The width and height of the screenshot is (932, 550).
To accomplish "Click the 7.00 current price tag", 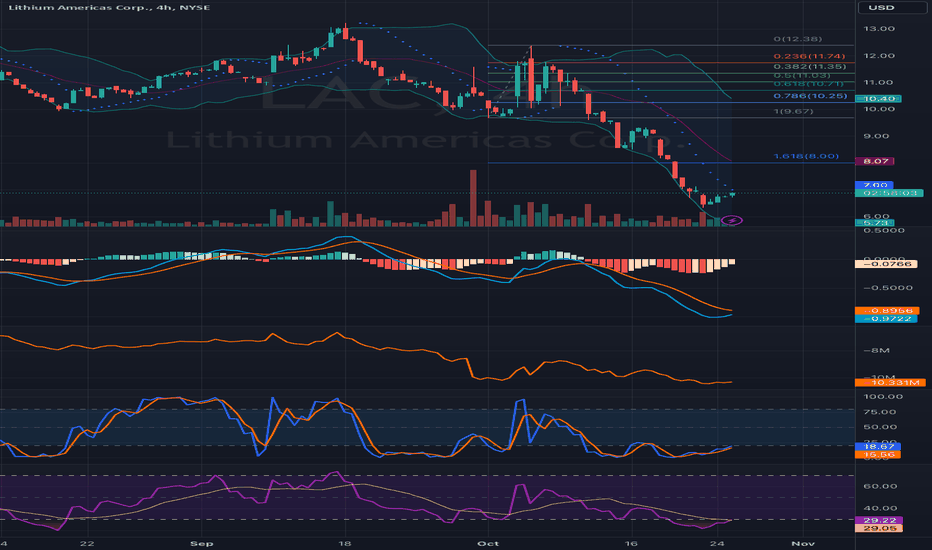I will pos(874,186).
